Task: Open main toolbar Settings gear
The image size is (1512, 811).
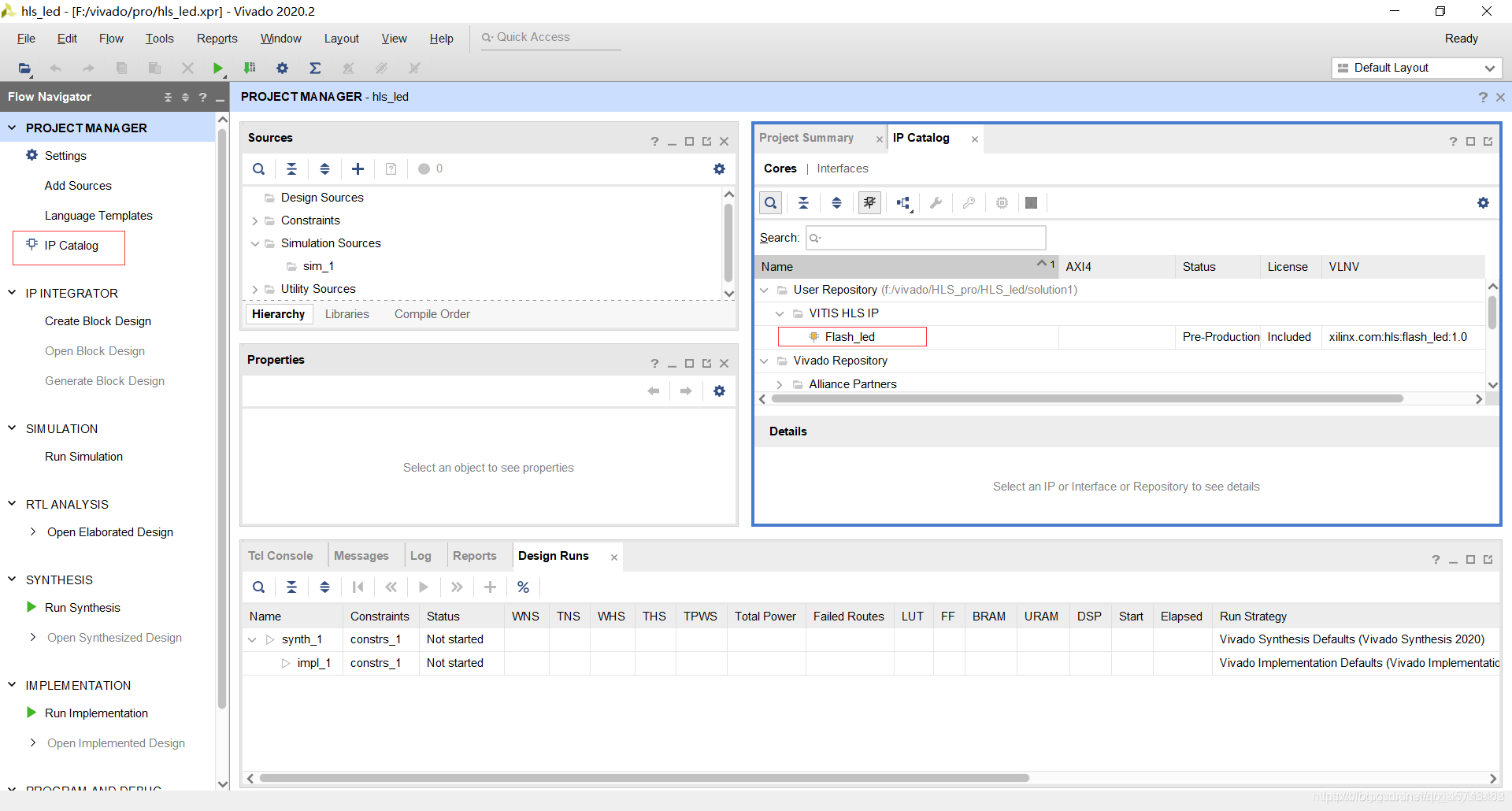Action: (283, 69)
